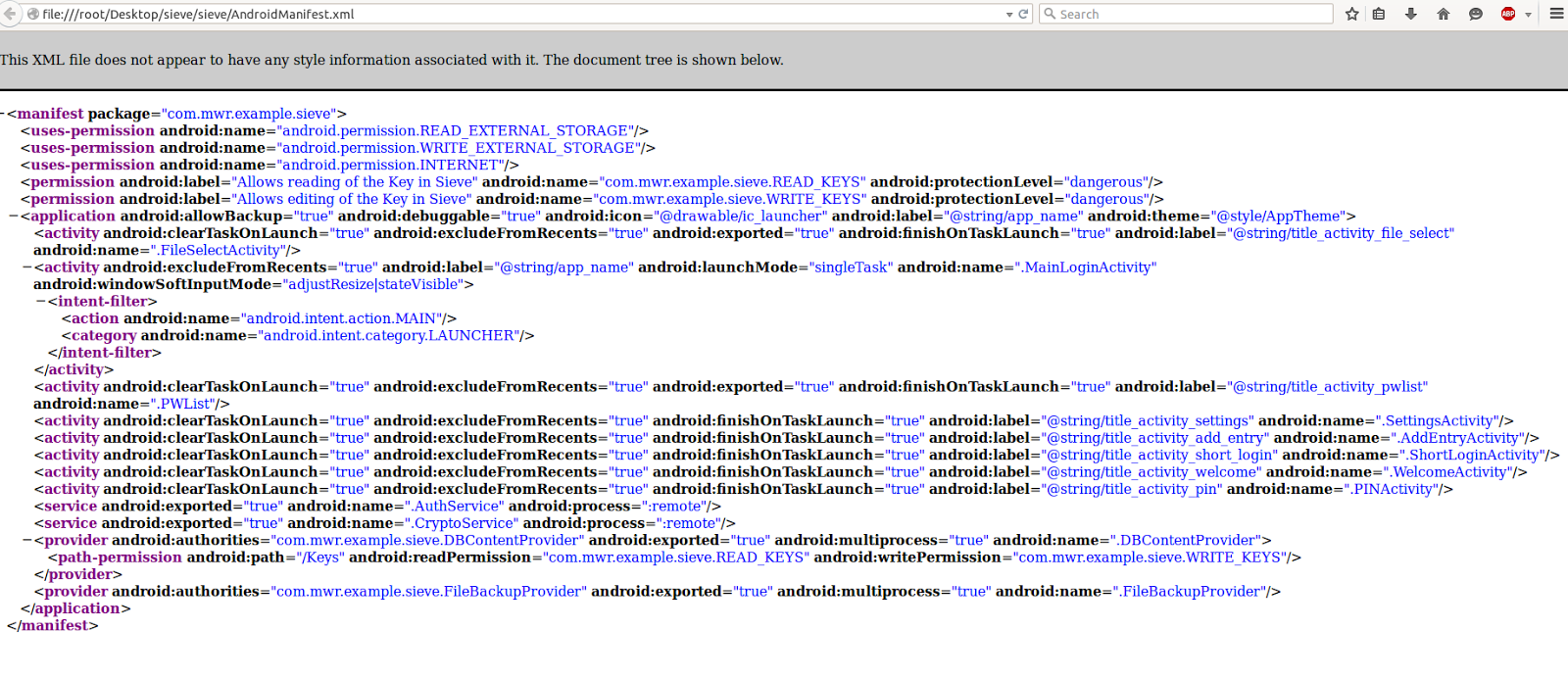The width and height of the screenshot is (1568, 679).
Task: Click "@drawable/ic_launcher" icon value
Action: (742, 216)
